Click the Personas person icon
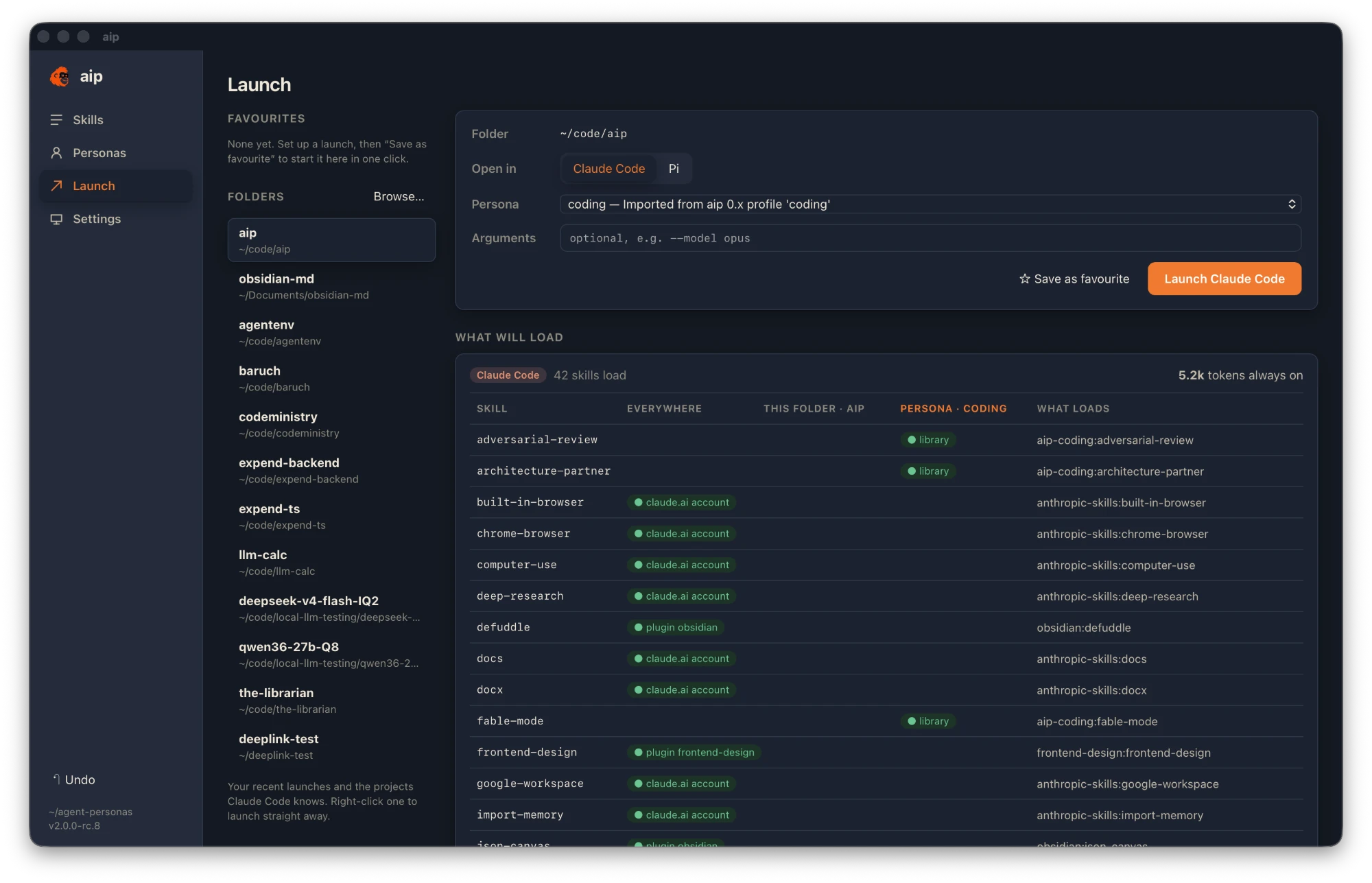The image size is (1372, 883). [x=56, y=152]
